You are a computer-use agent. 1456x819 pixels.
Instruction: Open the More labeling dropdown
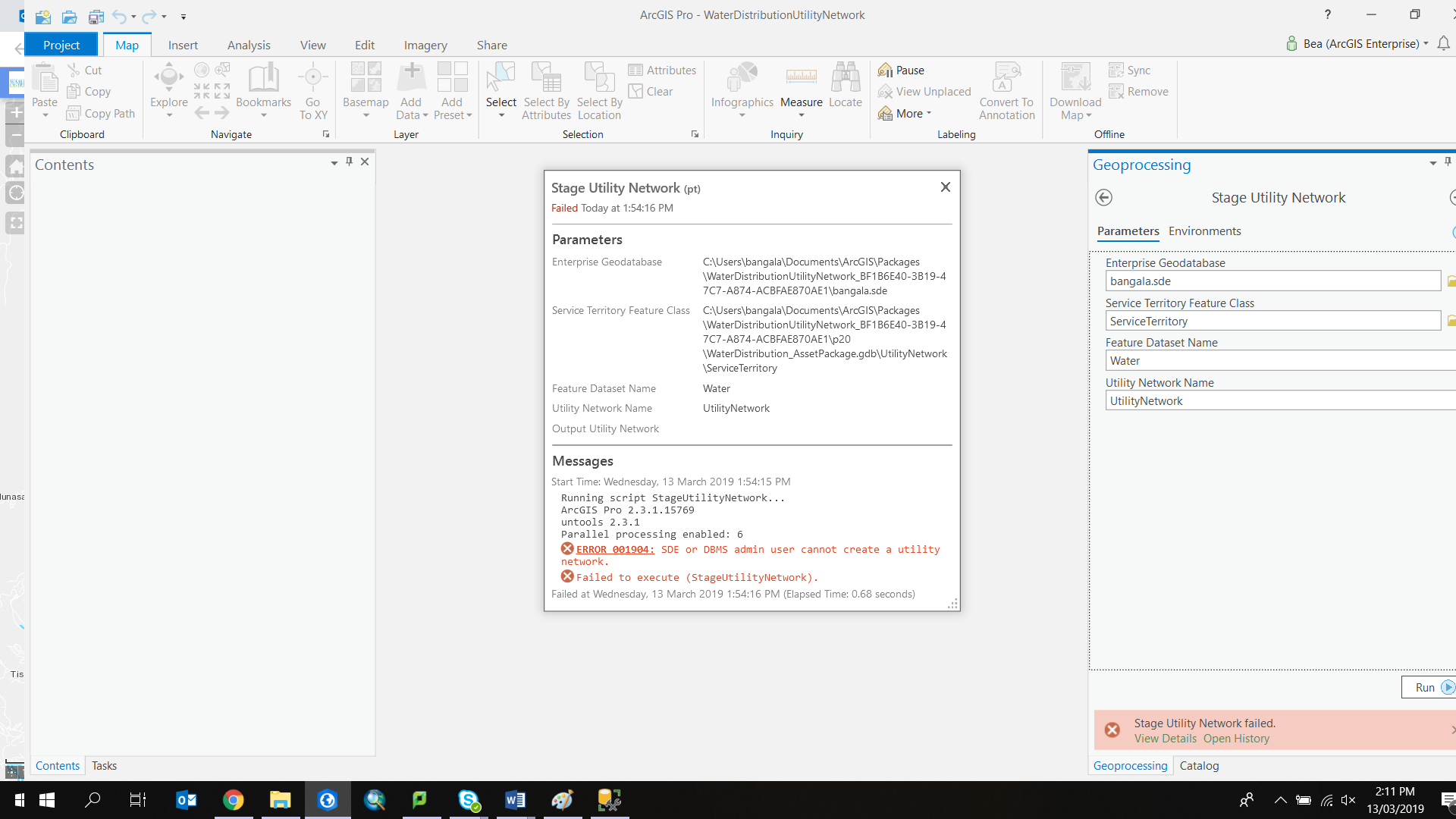pos(905,113)
